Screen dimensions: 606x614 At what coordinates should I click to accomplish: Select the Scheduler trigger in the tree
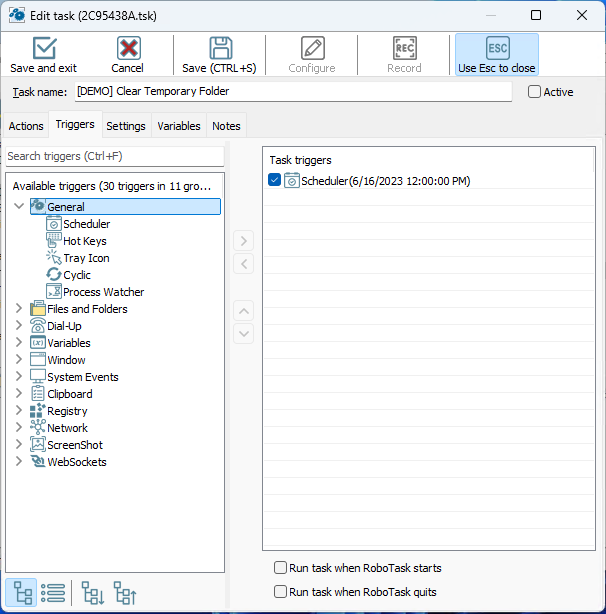coord(86,224)
